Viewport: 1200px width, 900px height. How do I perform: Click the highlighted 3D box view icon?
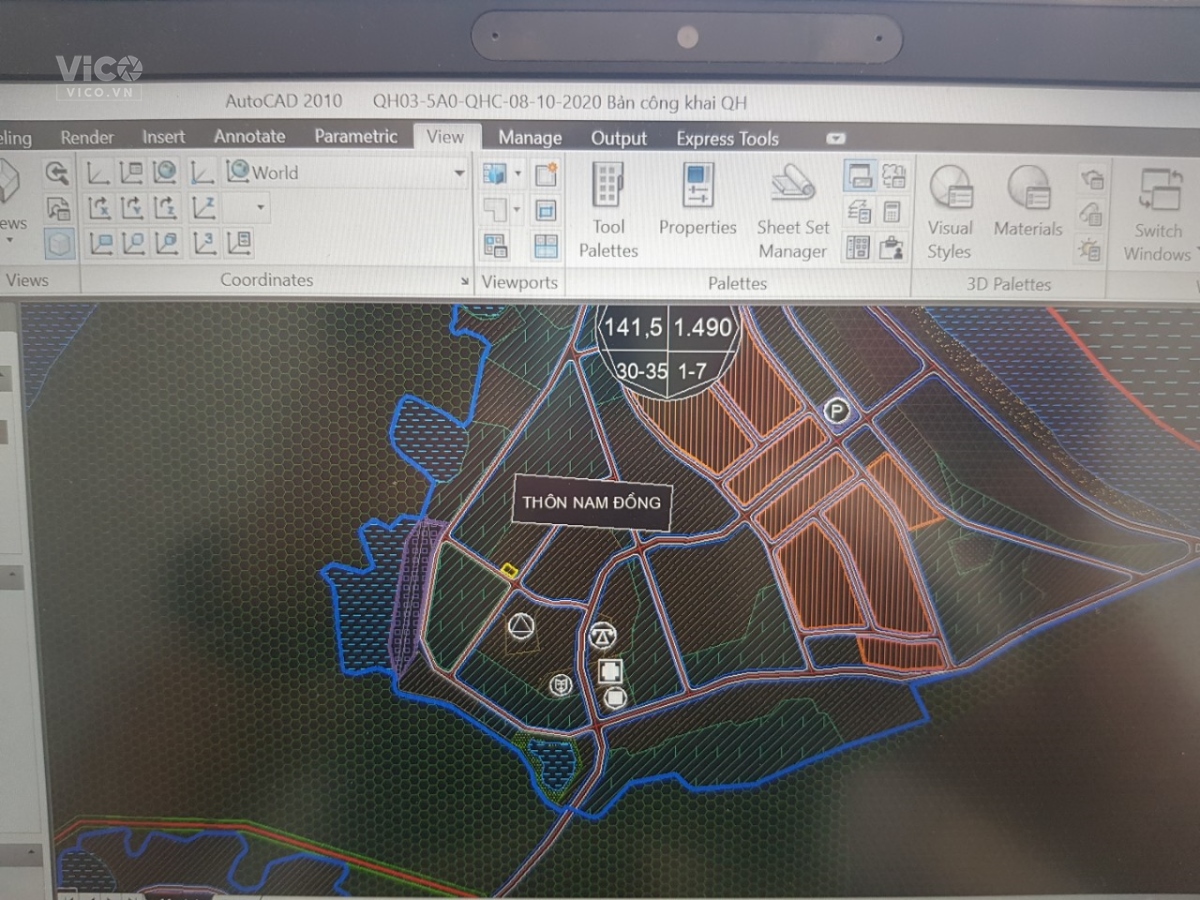59,243
